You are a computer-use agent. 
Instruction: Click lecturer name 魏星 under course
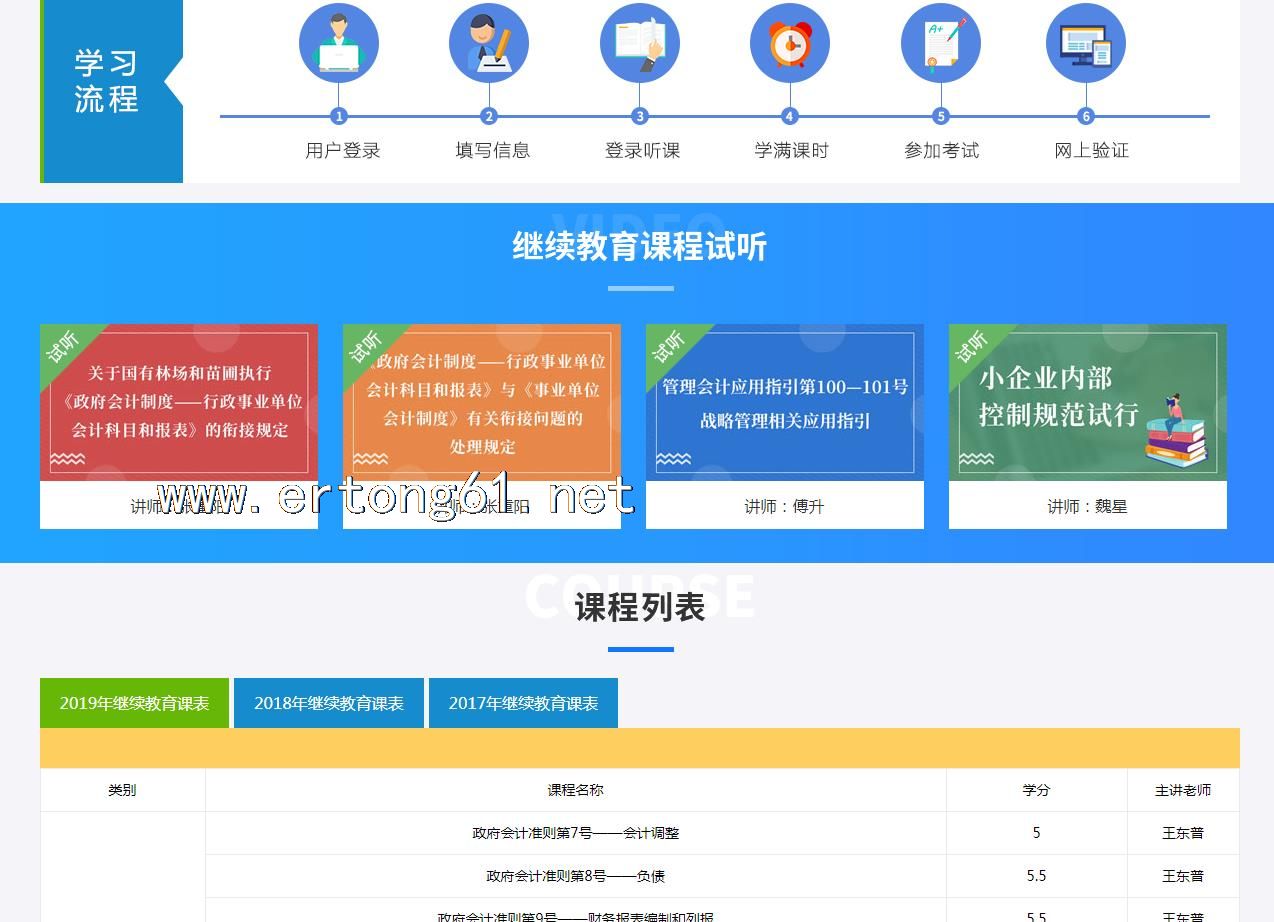[1087, 506]
